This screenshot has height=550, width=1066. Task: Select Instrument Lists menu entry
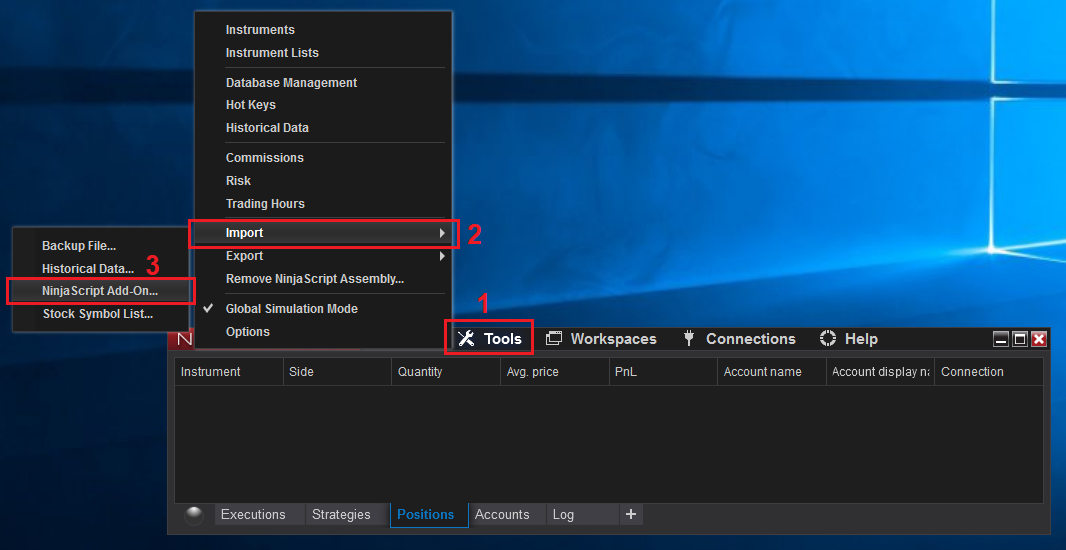pyautogui.click(x=272, y=52)
